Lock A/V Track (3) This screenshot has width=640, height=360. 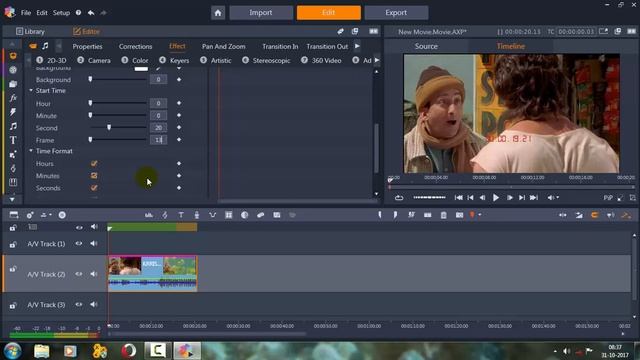13,305
